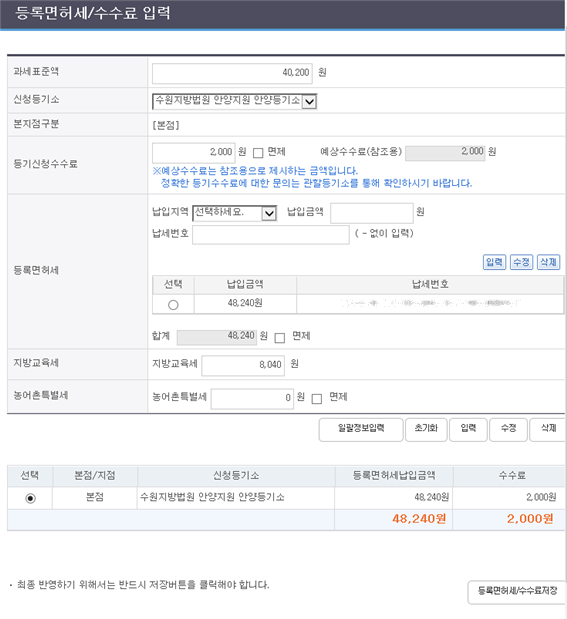Click the large 수정 button
Image resolution: width=567 pixels, height=619 pixels.
[x=509, y=430]
